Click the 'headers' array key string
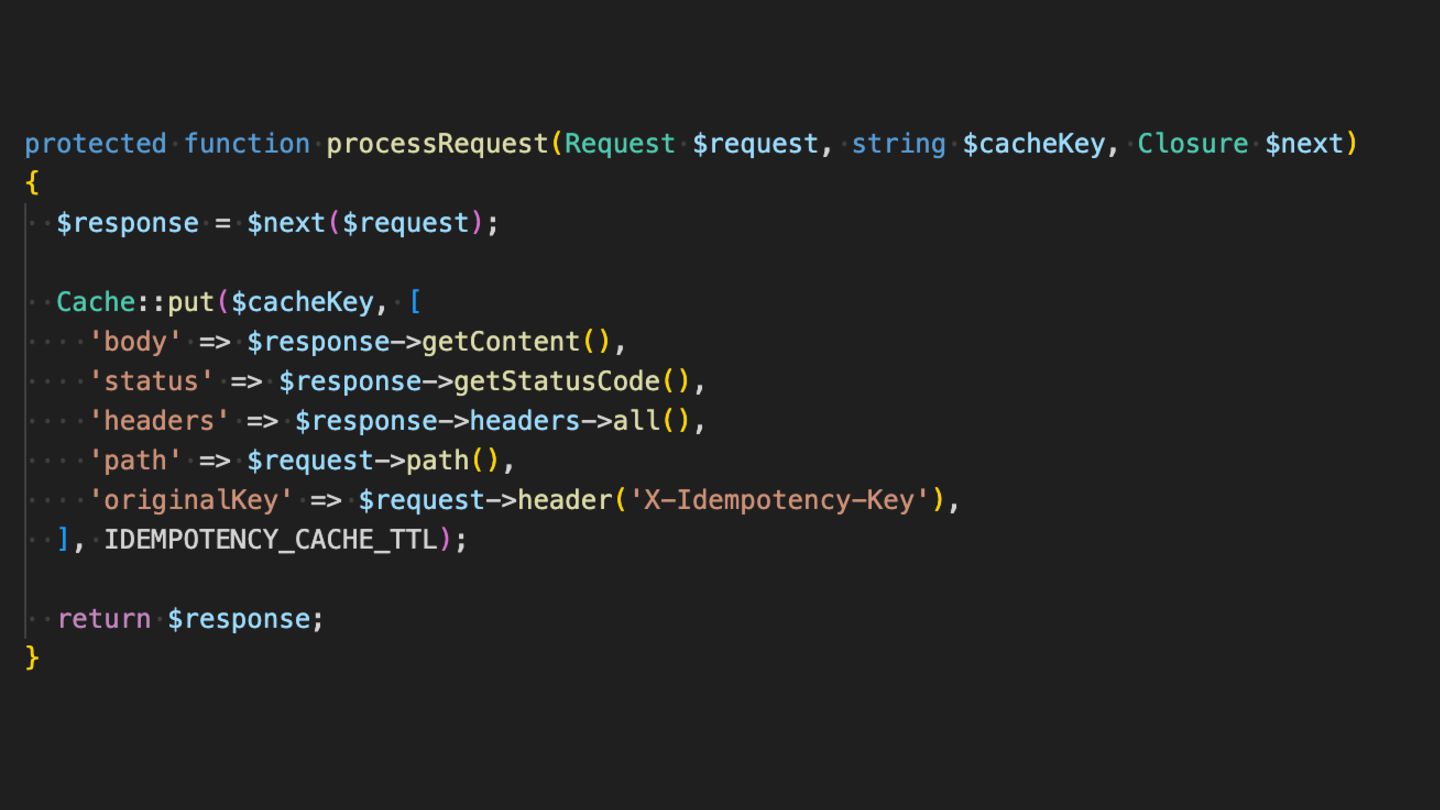1440x810 pixels. [160, 421]
